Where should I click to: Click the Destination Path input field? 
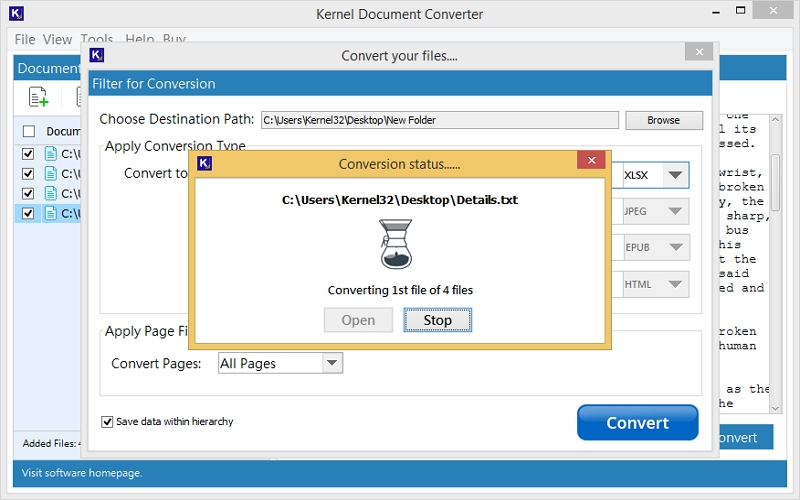(439, 120)
